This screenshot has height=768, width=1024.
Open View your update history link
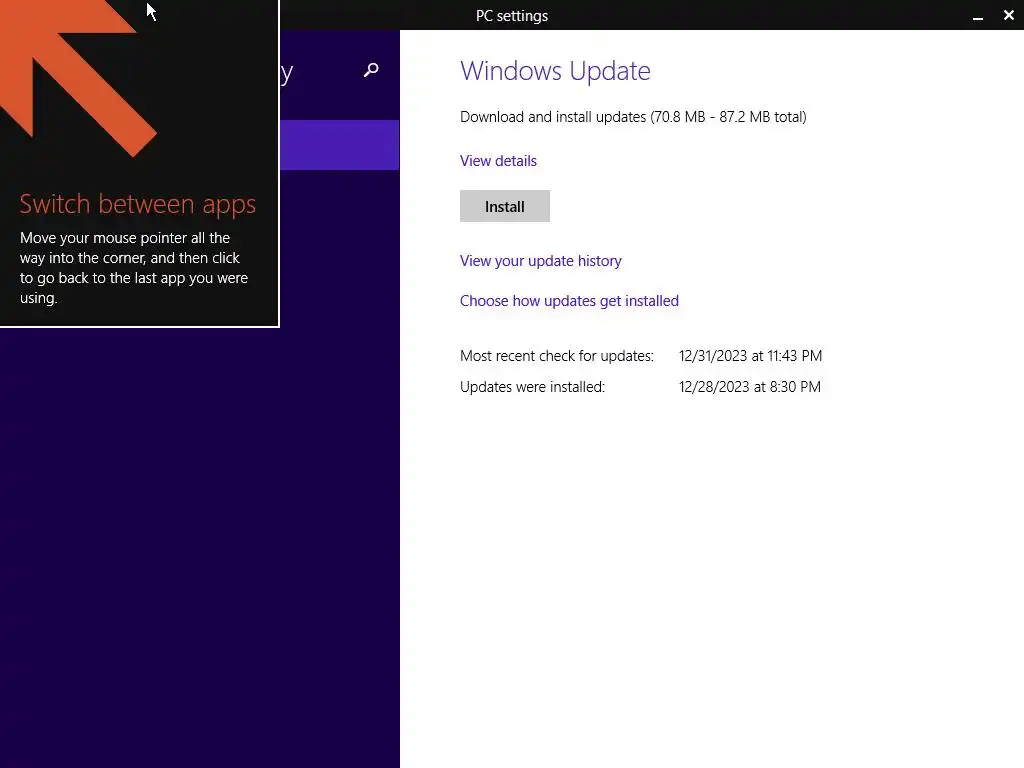[x=540, y=261]
